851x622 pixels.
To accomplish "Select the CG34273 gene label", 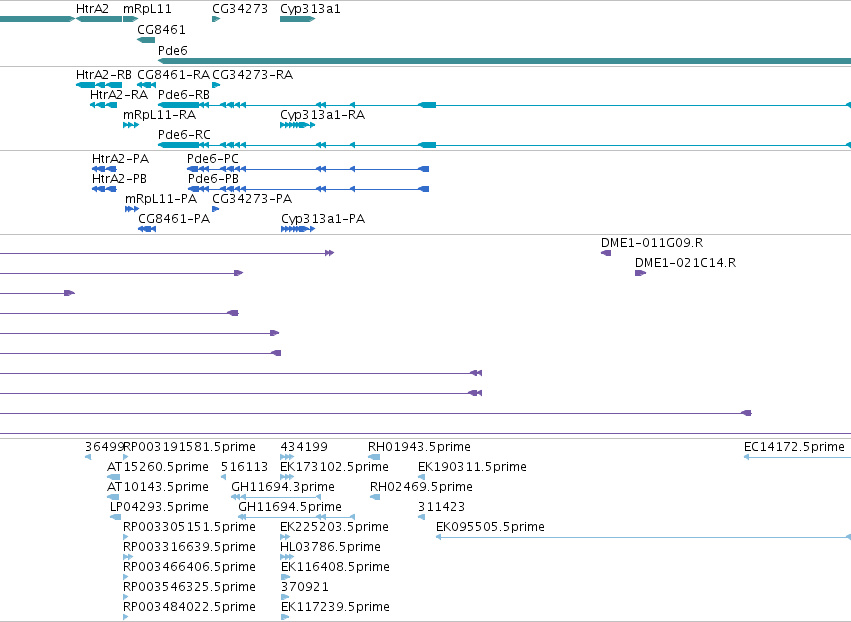I will pos(240,9).
